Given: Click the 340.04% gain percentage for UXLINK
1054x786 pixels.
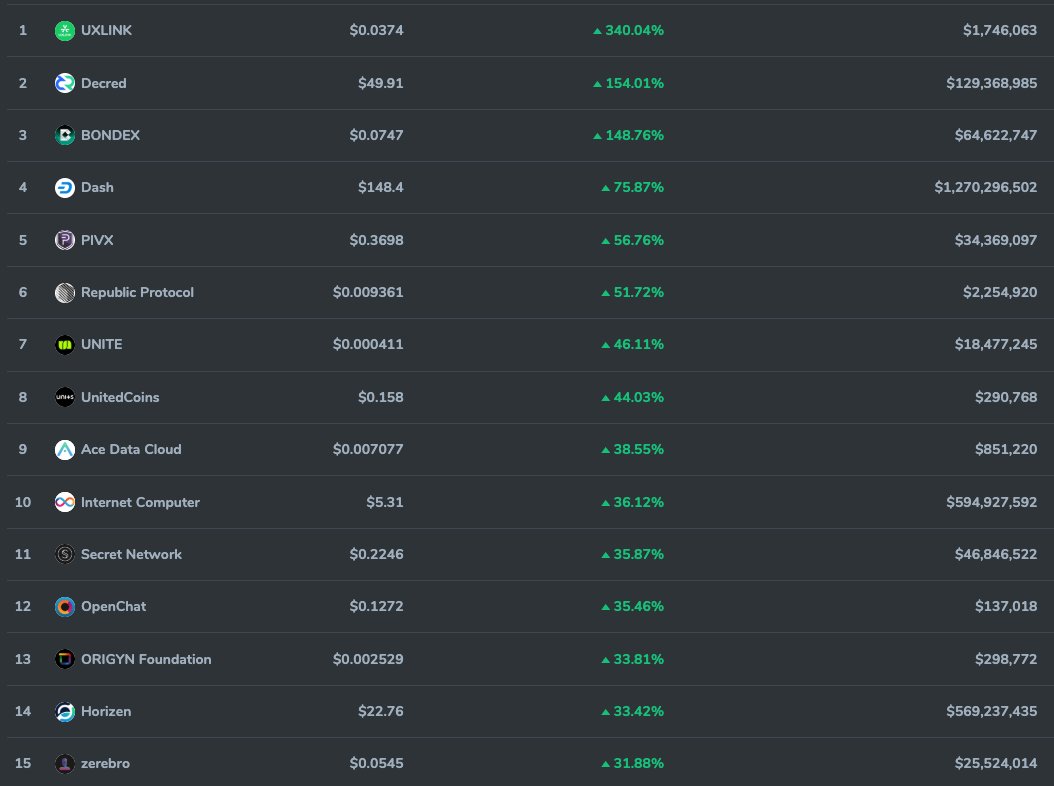Looking at the screenshot, I should 634,30.
